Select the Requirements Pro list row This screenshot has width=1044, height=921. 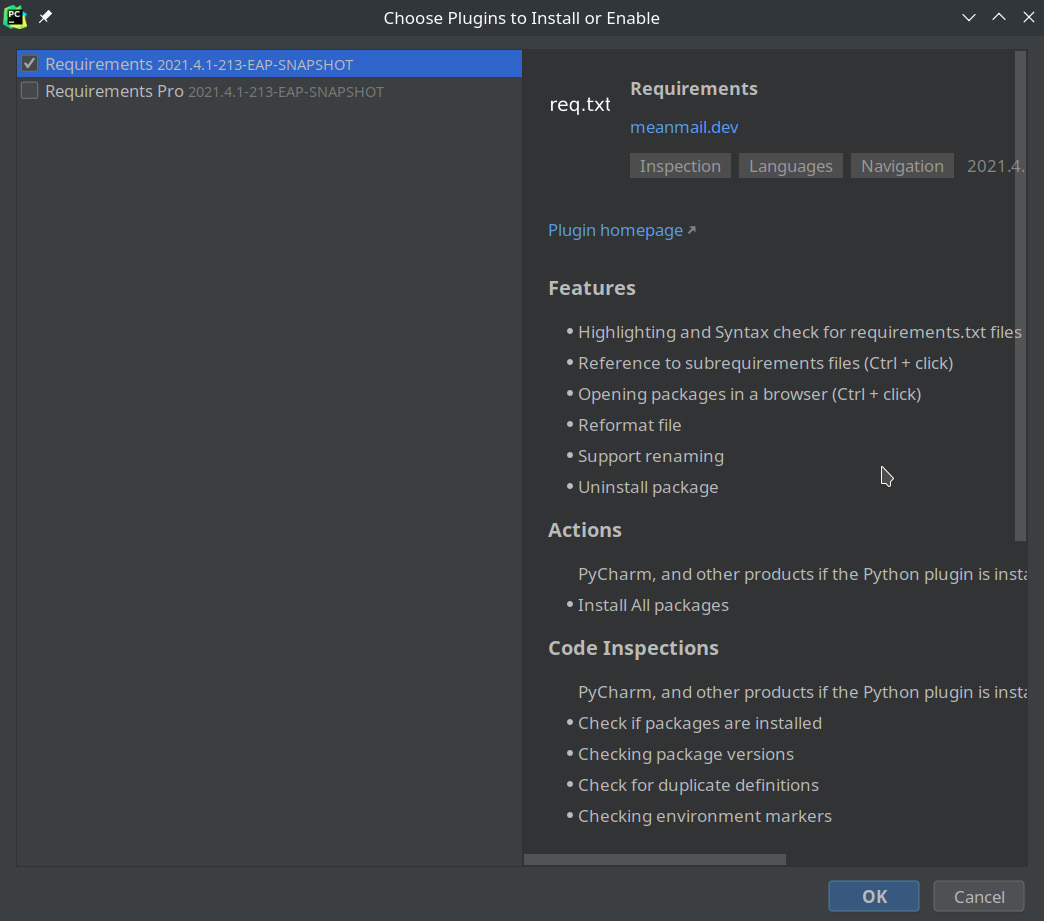point(270,91)
